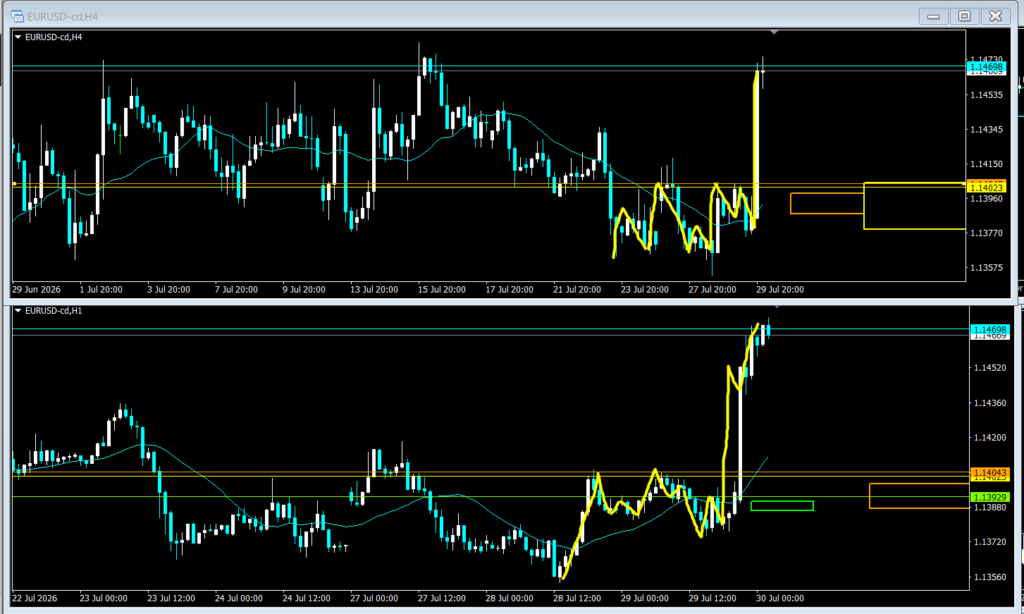The image size is (1024, 614).
Task: Click the 22 Jul 2026 date label
Action: tap(35, 598)
